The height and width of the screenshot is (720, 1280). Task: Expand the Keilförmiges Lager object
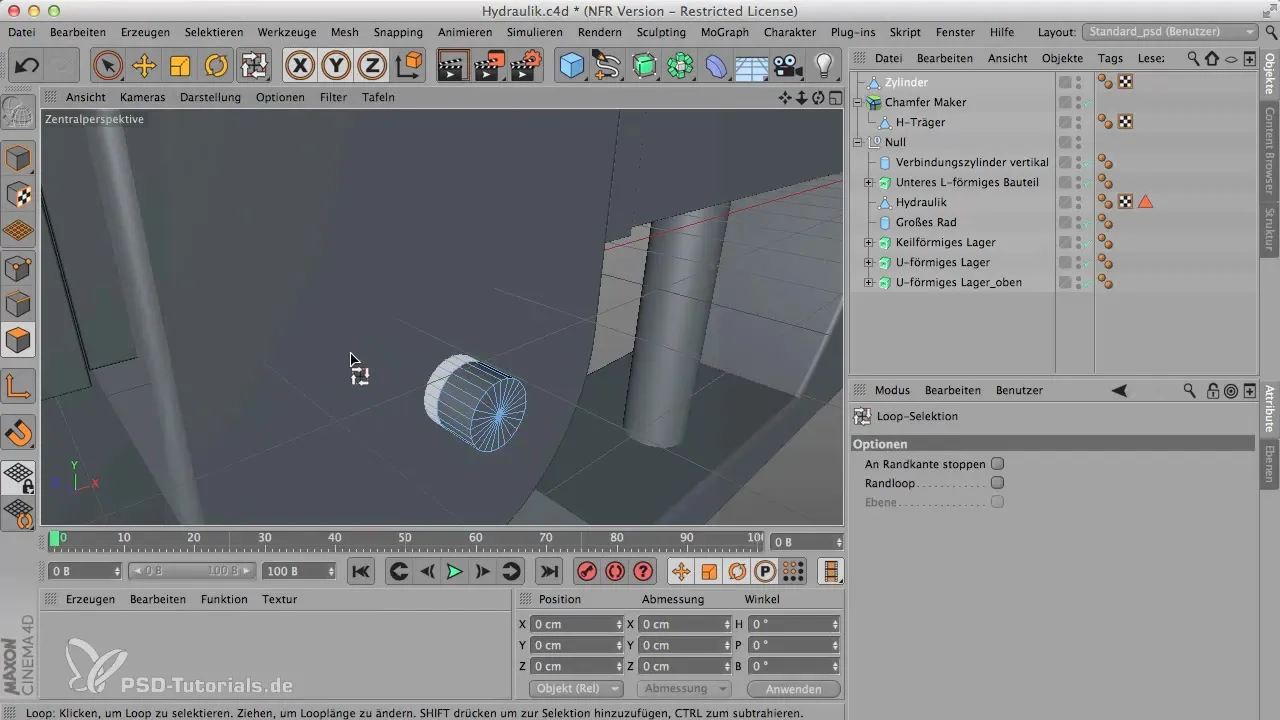(869, 242)
